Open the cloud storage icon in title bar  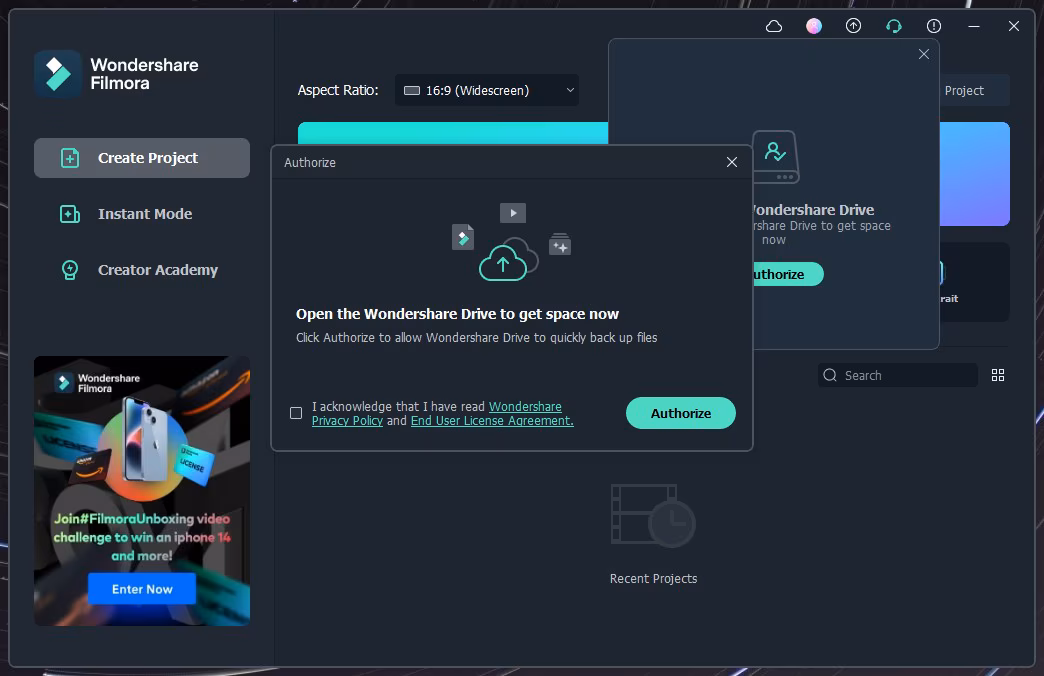(x=774, y=26)
